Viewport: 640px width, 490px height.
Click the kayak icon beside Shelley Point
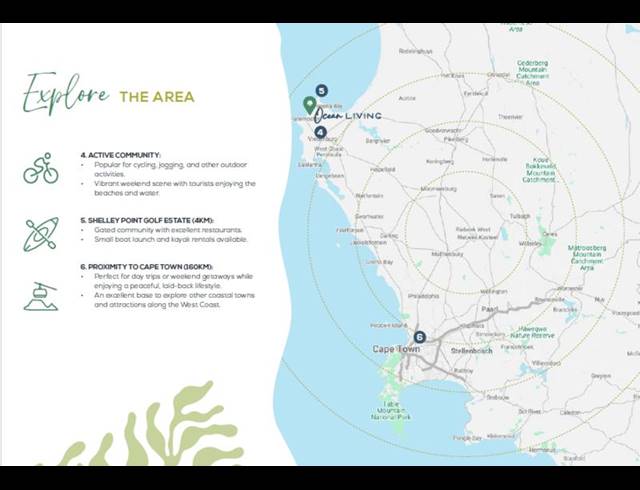[41, 232]
